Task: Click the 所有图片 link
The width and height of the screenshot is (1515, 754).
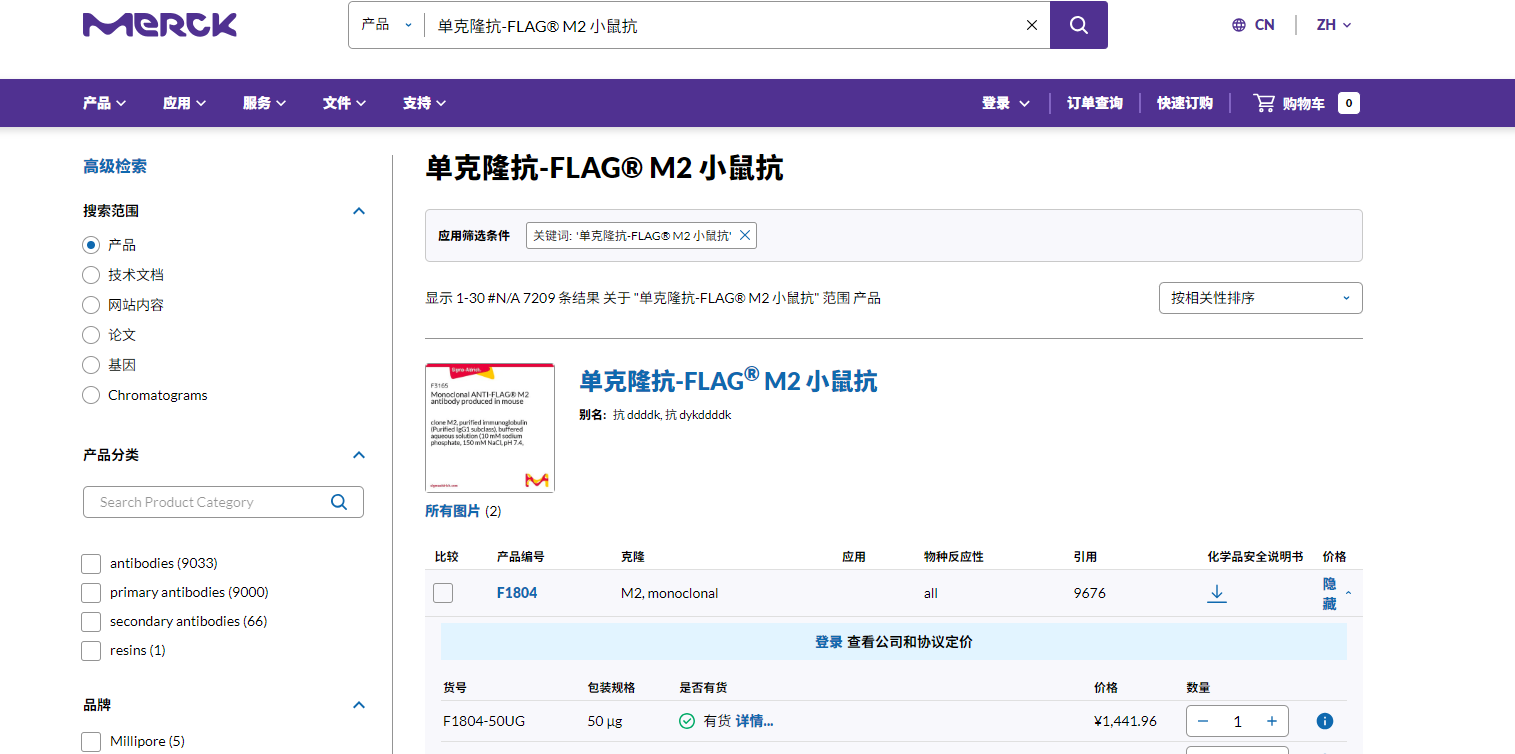Action: click(452, 511)
